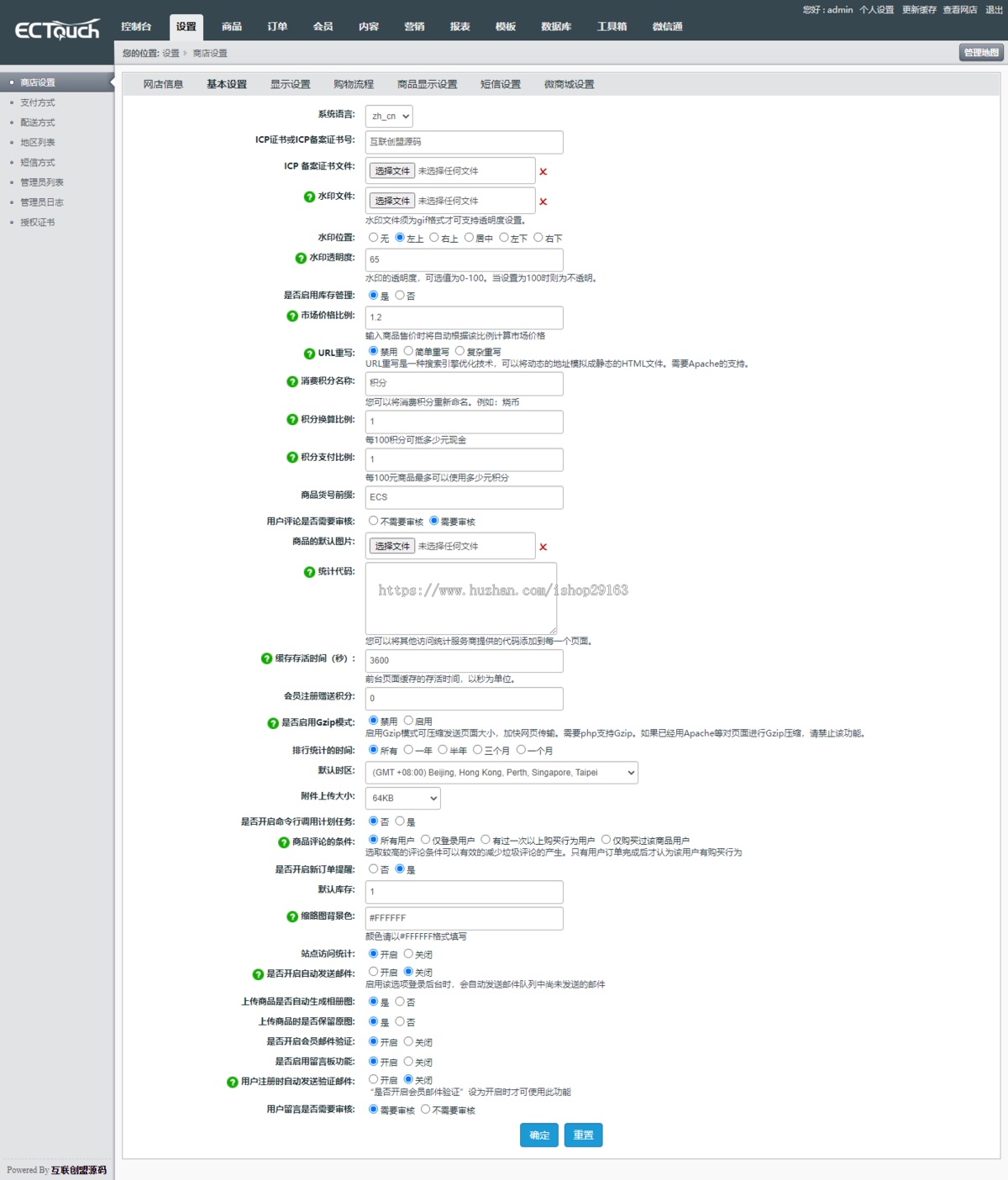The width and height of the screenshot is (1008, 1180).
Task: Click the ECTouch logo
Action: 57,30
